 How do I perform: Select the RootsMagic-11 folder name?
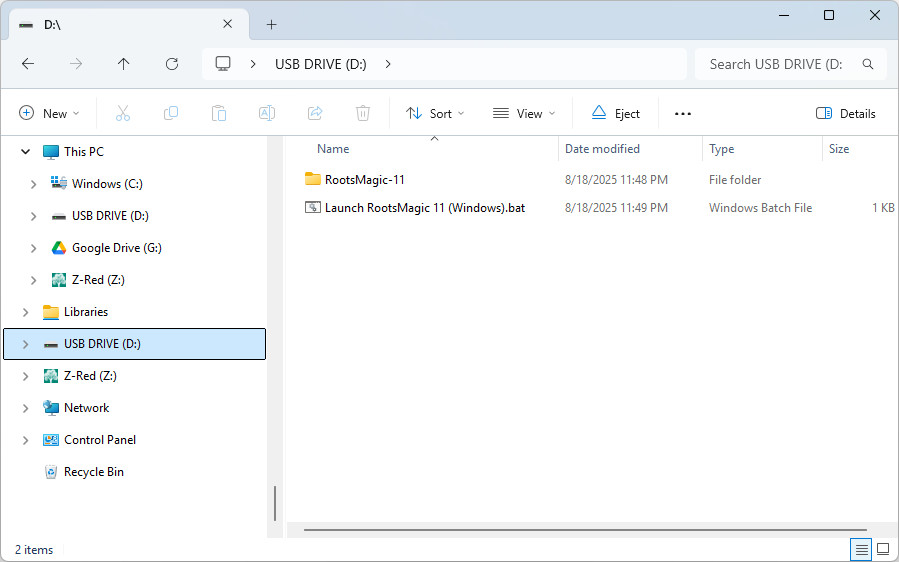(365, 179)
